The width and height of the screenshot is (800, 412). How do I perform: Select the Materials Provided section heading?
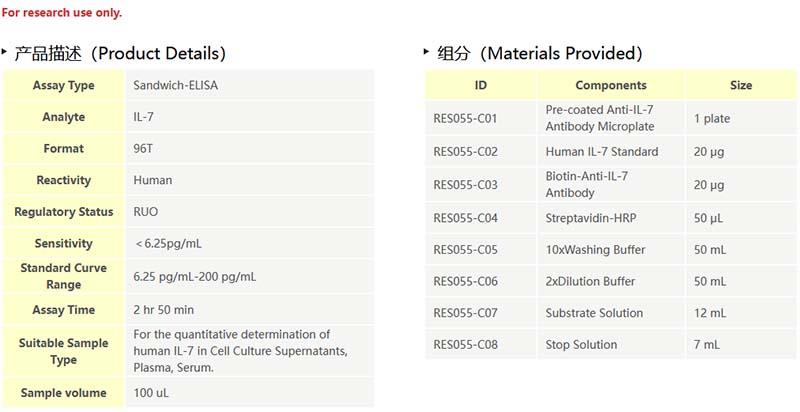(540, 53)
